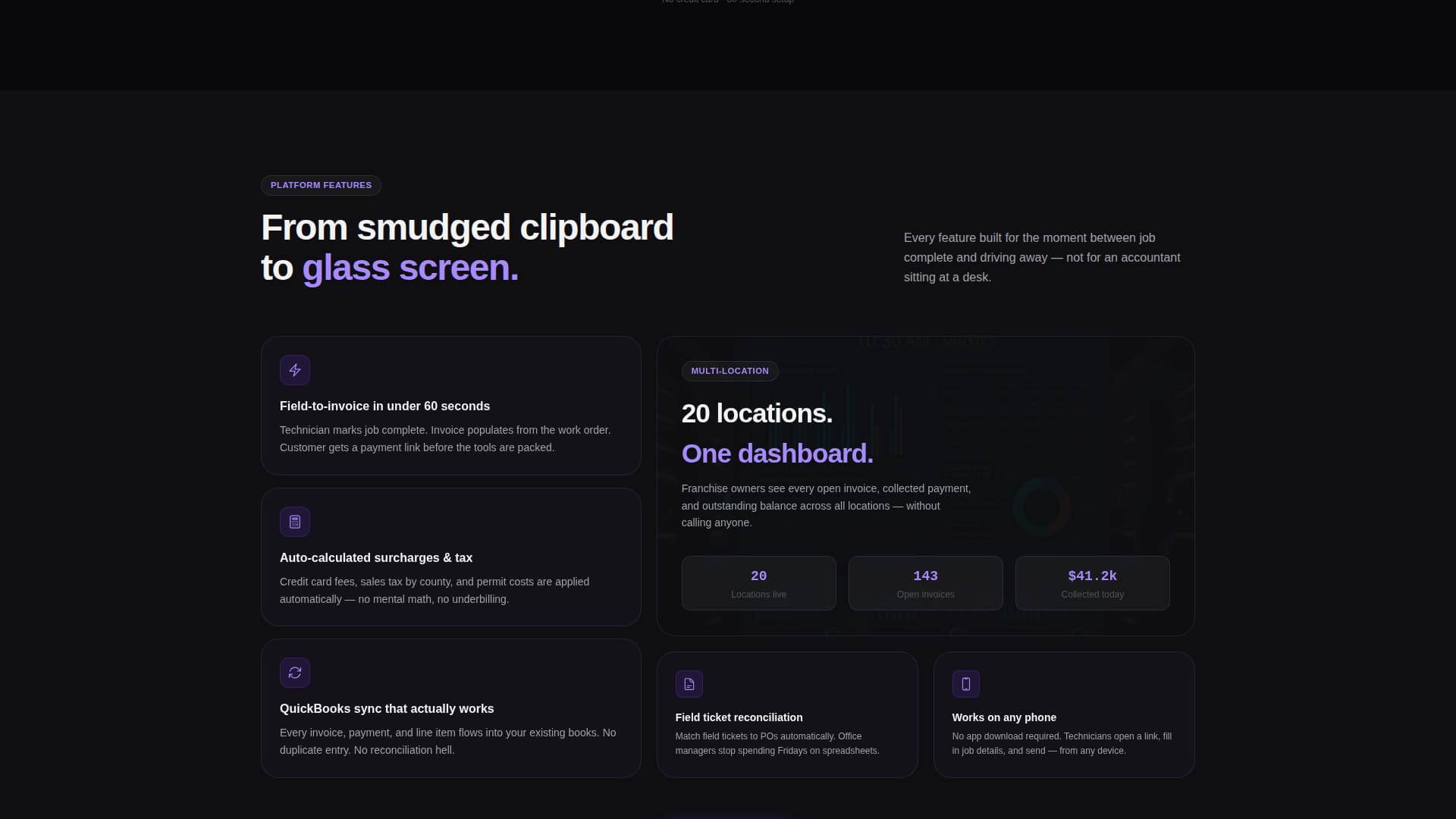Select the file icon on field ticket reconciliation card

point(689,683)
